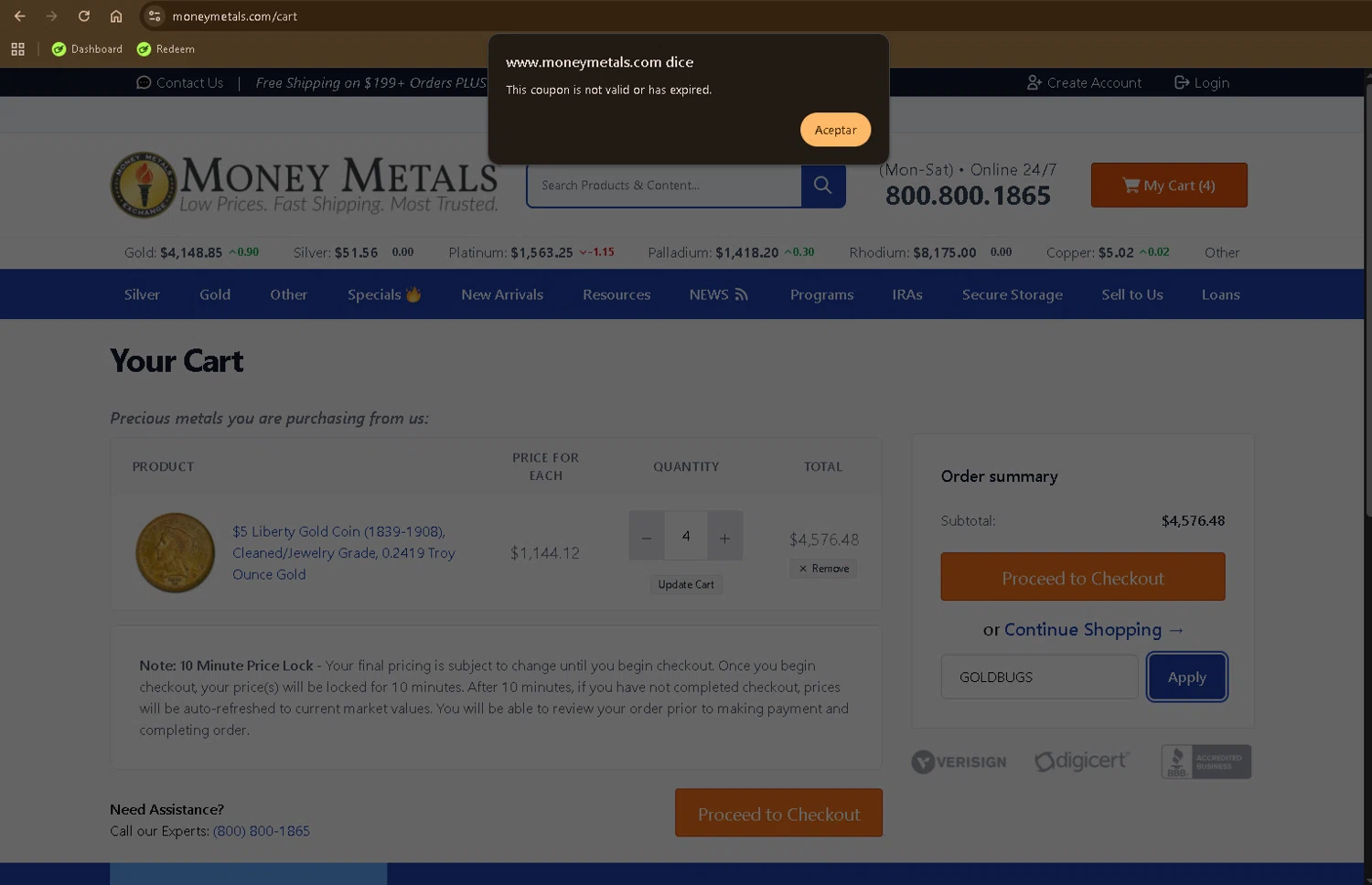This screenshot has height=885, width=1372.
Task: Open site info icon in address bar
Action: [155, 16]
